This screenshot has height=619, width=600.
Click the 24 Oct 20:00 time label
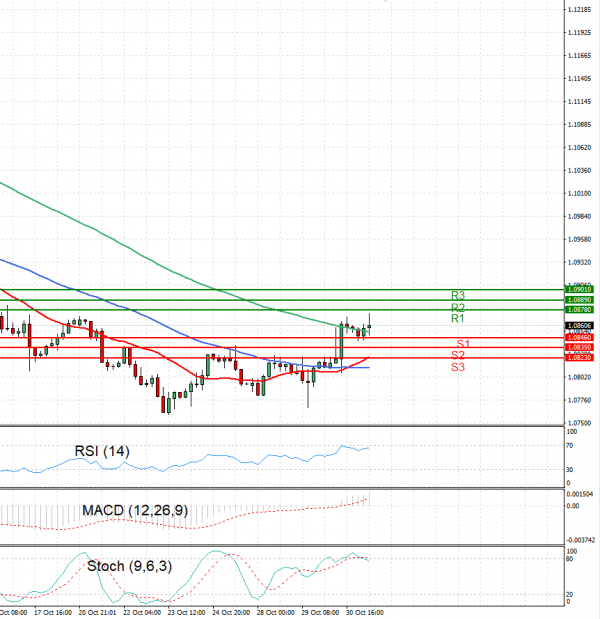pyautogui.click(x=231, y=612)
